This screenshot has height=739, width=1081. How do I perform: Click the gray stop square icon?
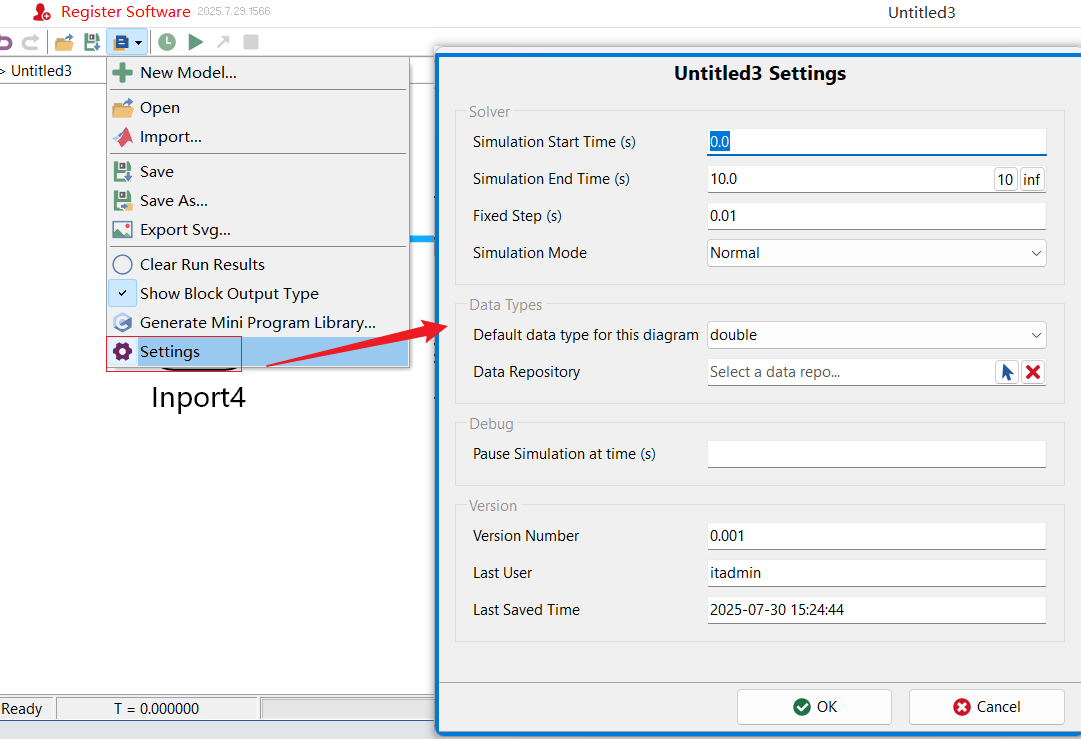[x=251, y=42]
